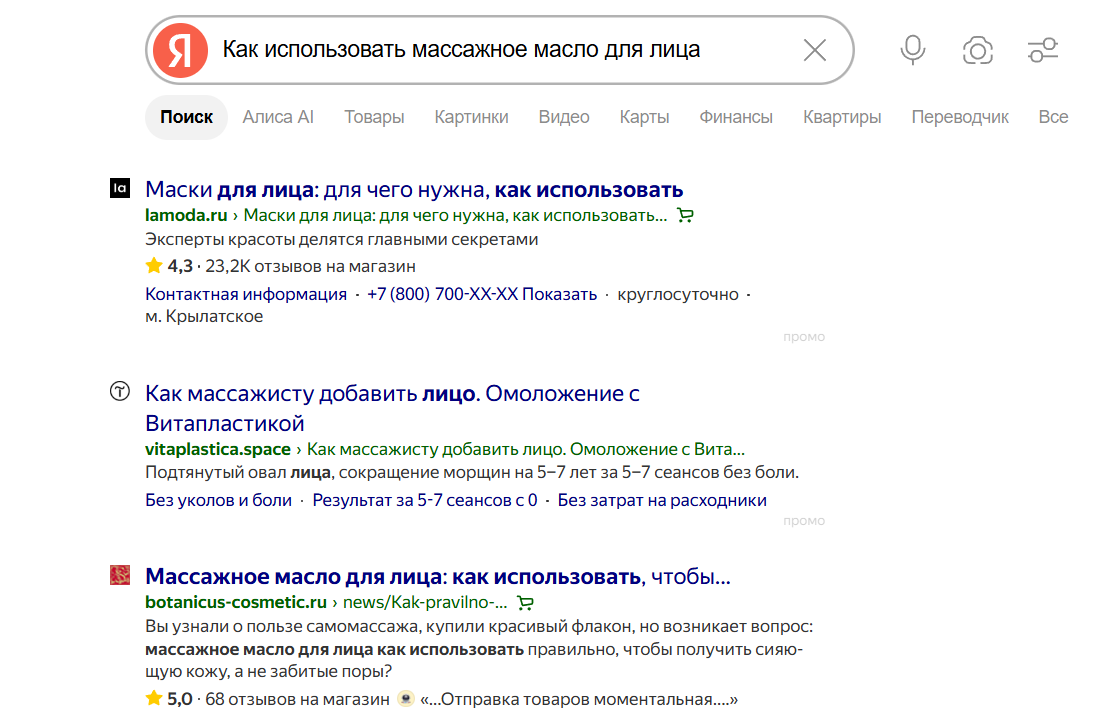Click the star rating icon for 5,0
The image size is (1098, 727).
154,698
